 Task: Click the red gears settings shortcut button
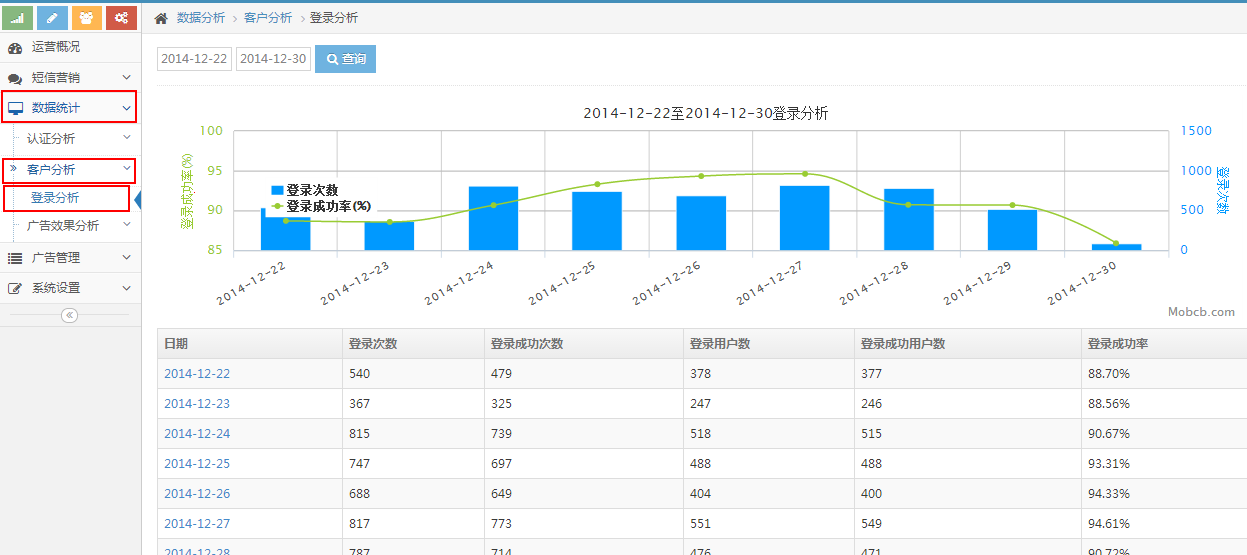tap(121, 18)
